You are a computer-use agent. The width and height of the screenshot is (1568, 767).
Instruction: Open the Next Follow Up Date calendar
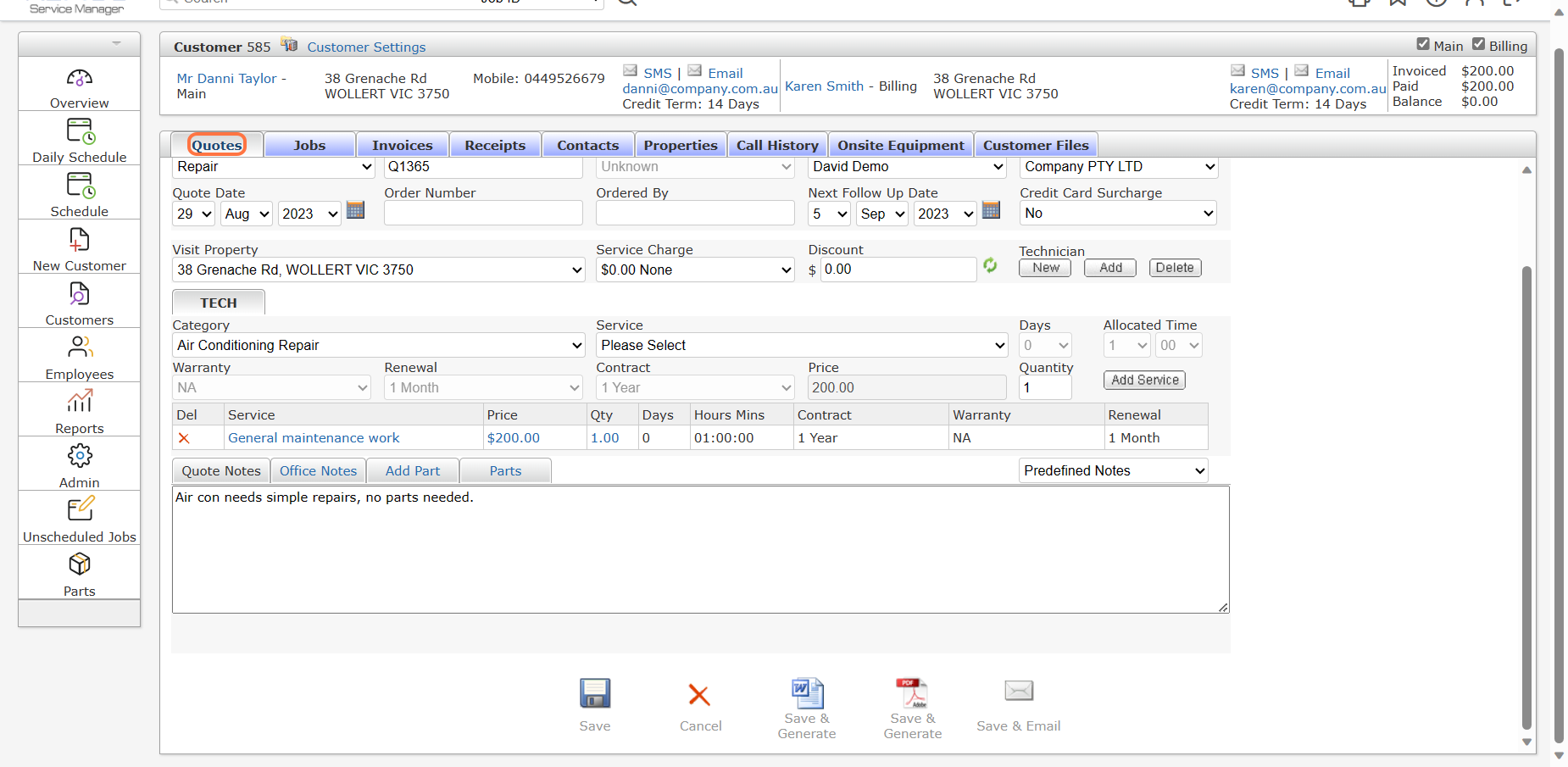(x=992, y=210)
